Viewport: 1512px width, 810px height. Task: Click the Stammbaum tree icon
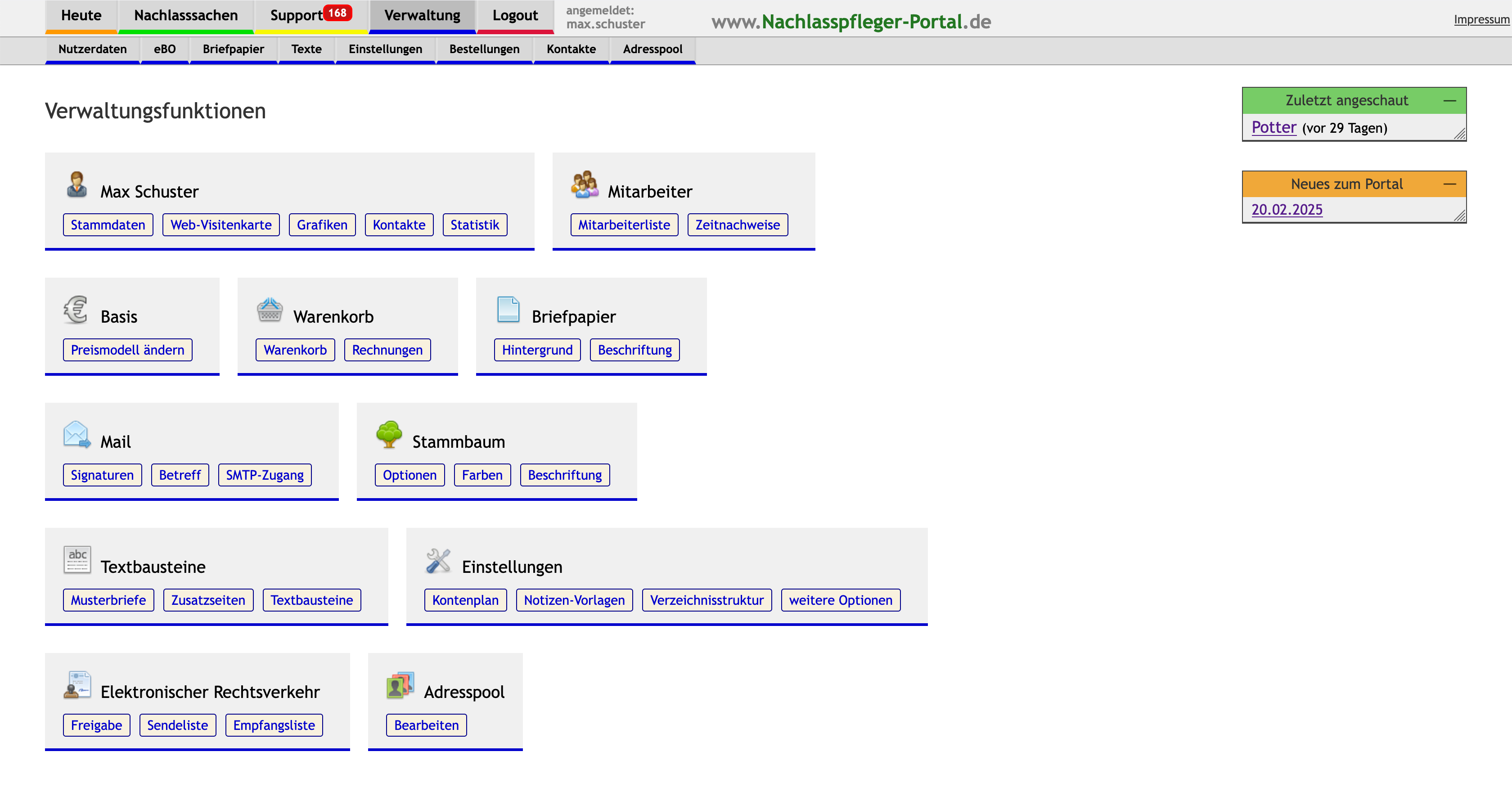(x=388, y=434)
